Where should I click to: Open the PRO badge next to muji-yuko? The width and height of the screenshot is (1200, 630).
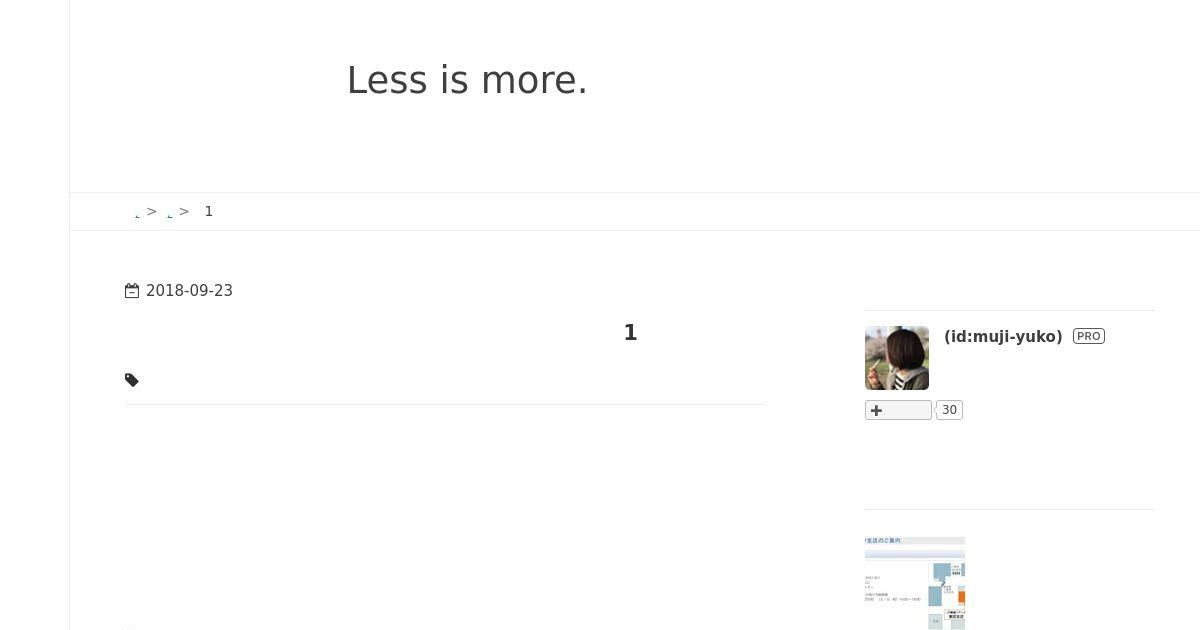pos(1089,336)
